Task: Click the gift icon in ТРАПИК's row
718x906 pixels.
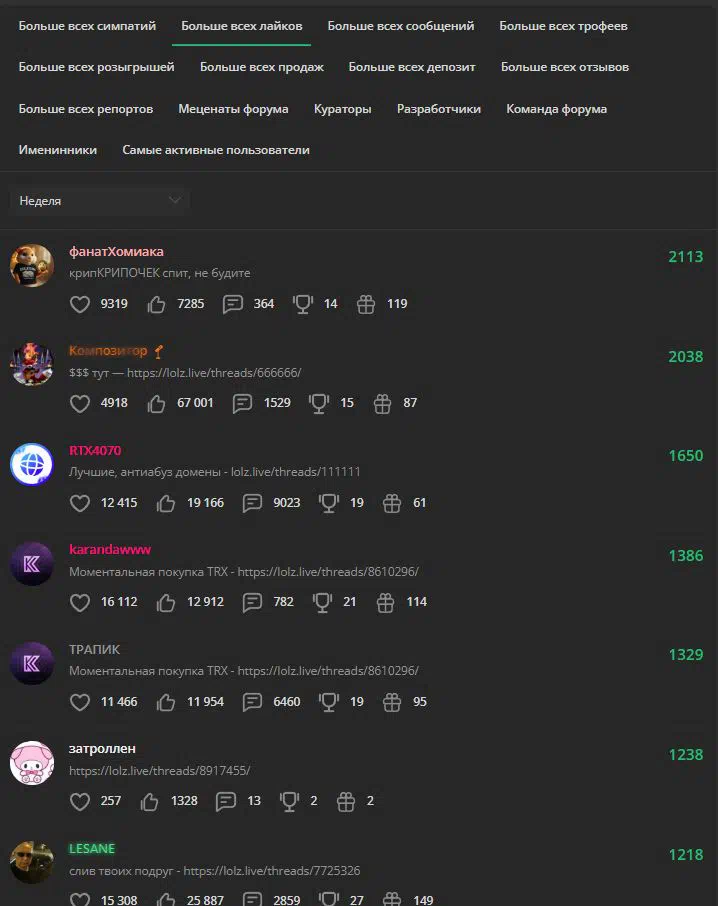Action: coord(392,702)
